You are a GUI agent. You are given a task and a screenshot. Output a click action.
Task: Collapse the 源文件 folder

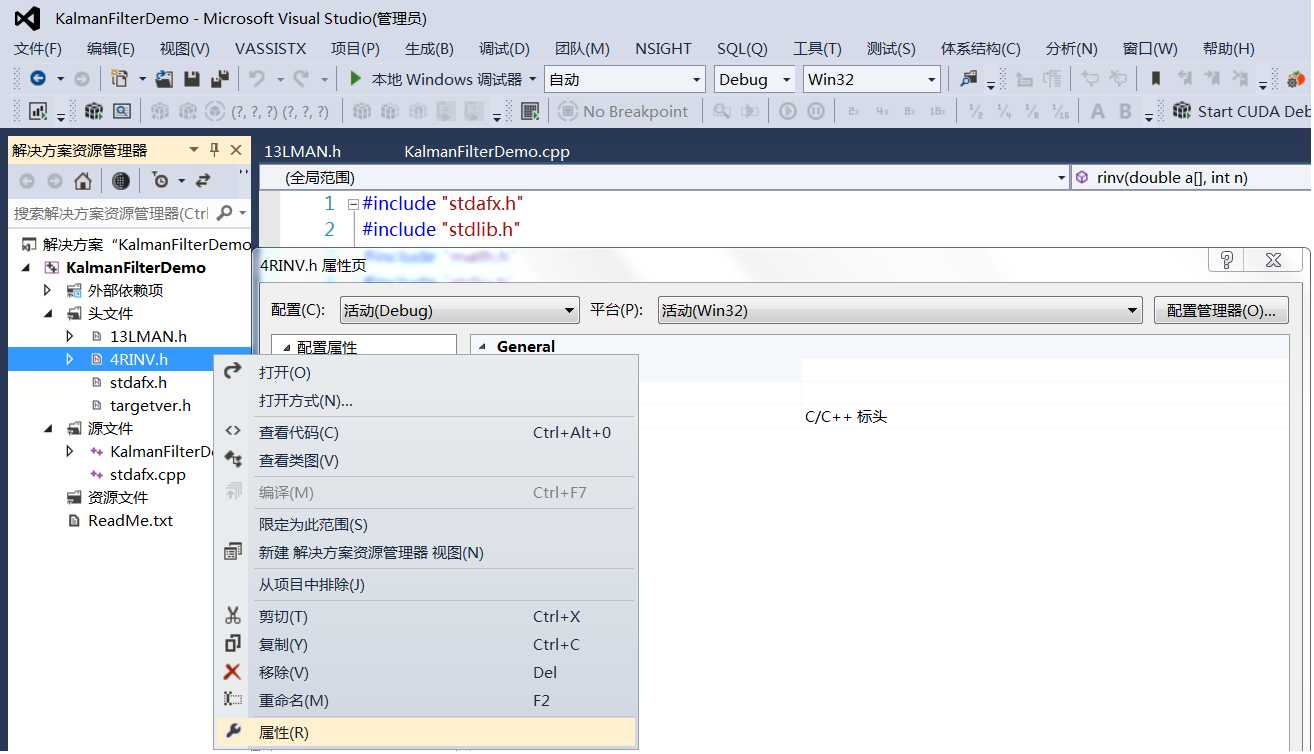point(48,428)
